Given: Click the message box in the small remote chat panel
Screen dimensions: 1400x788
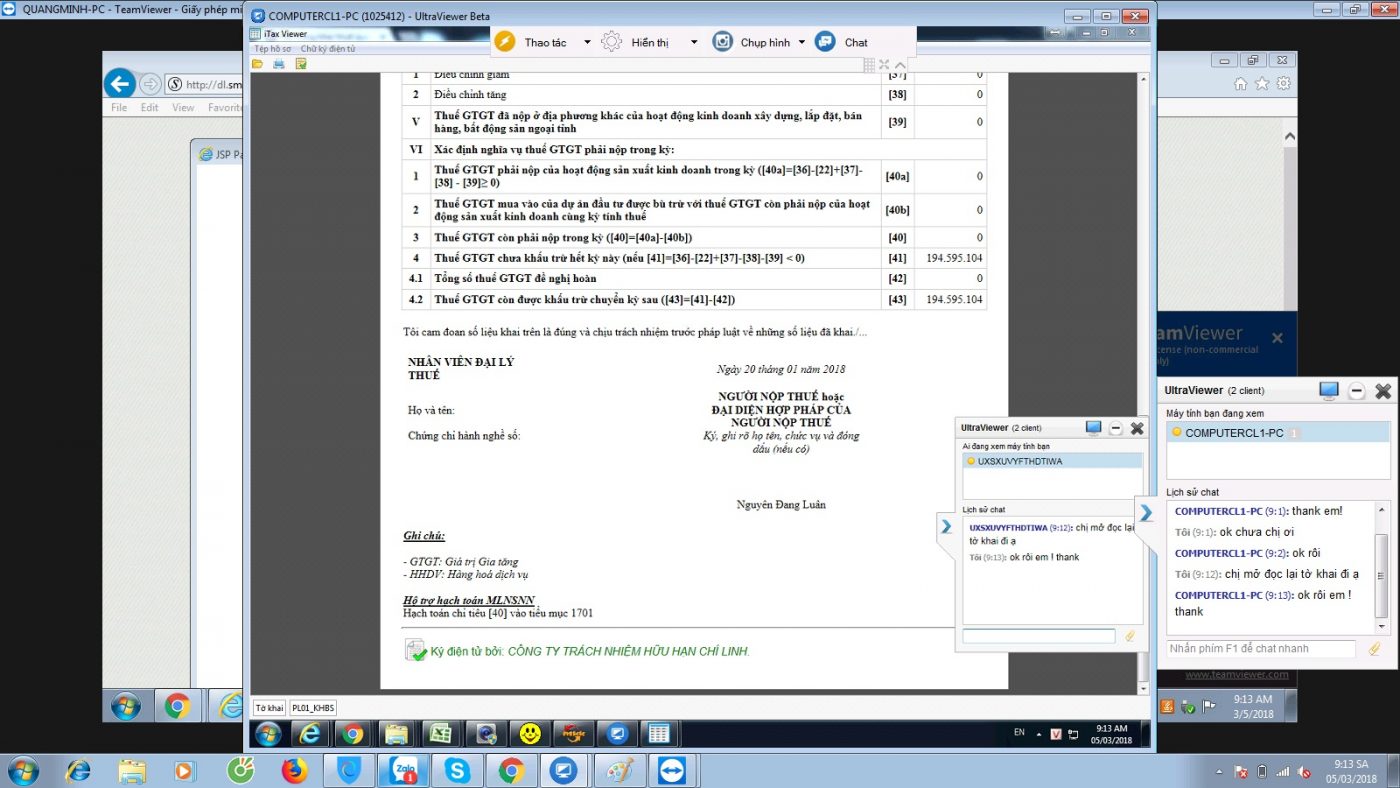Looking at the screenshot, I should (1039, 636).
